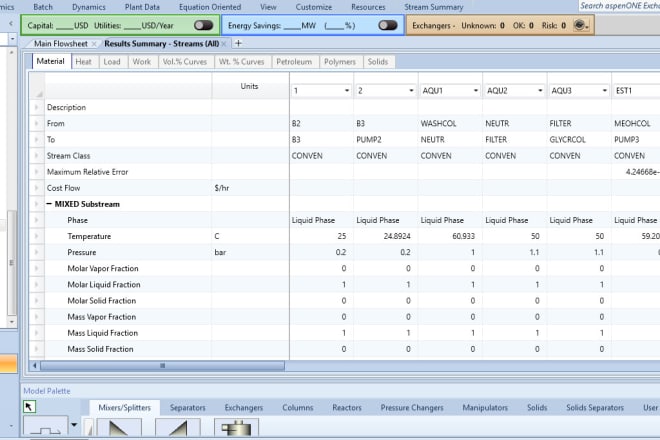Select the FSplit block icon
The height and width of the screenshot is (440, 660).
point(178,428)
